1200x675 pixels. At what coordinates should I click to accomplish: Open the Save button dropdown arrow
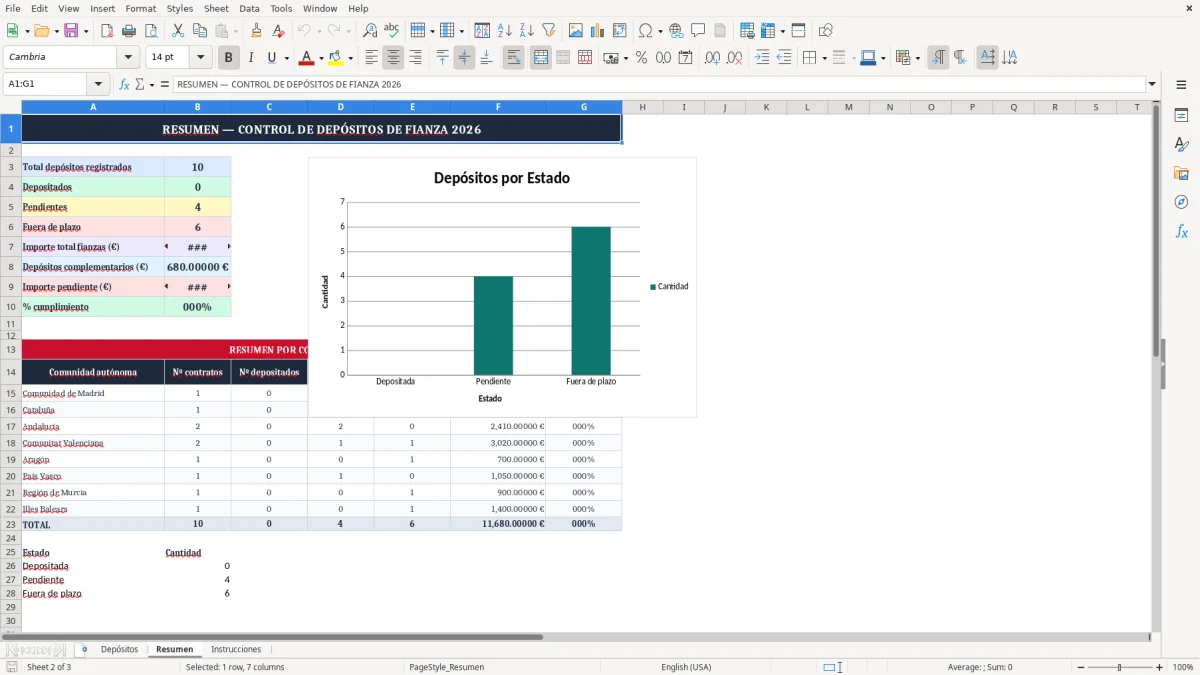click(x=85, y=31)
